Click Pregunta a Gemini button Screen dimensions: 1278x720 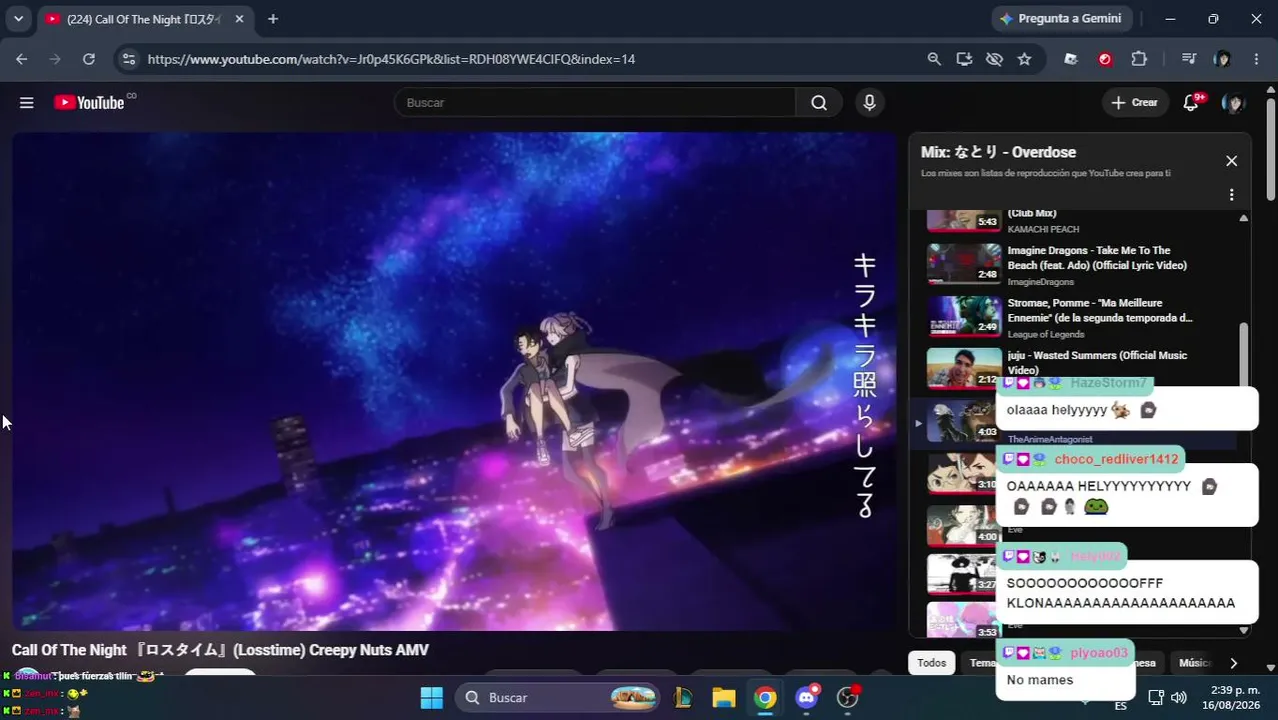(x=1060, y=19)
